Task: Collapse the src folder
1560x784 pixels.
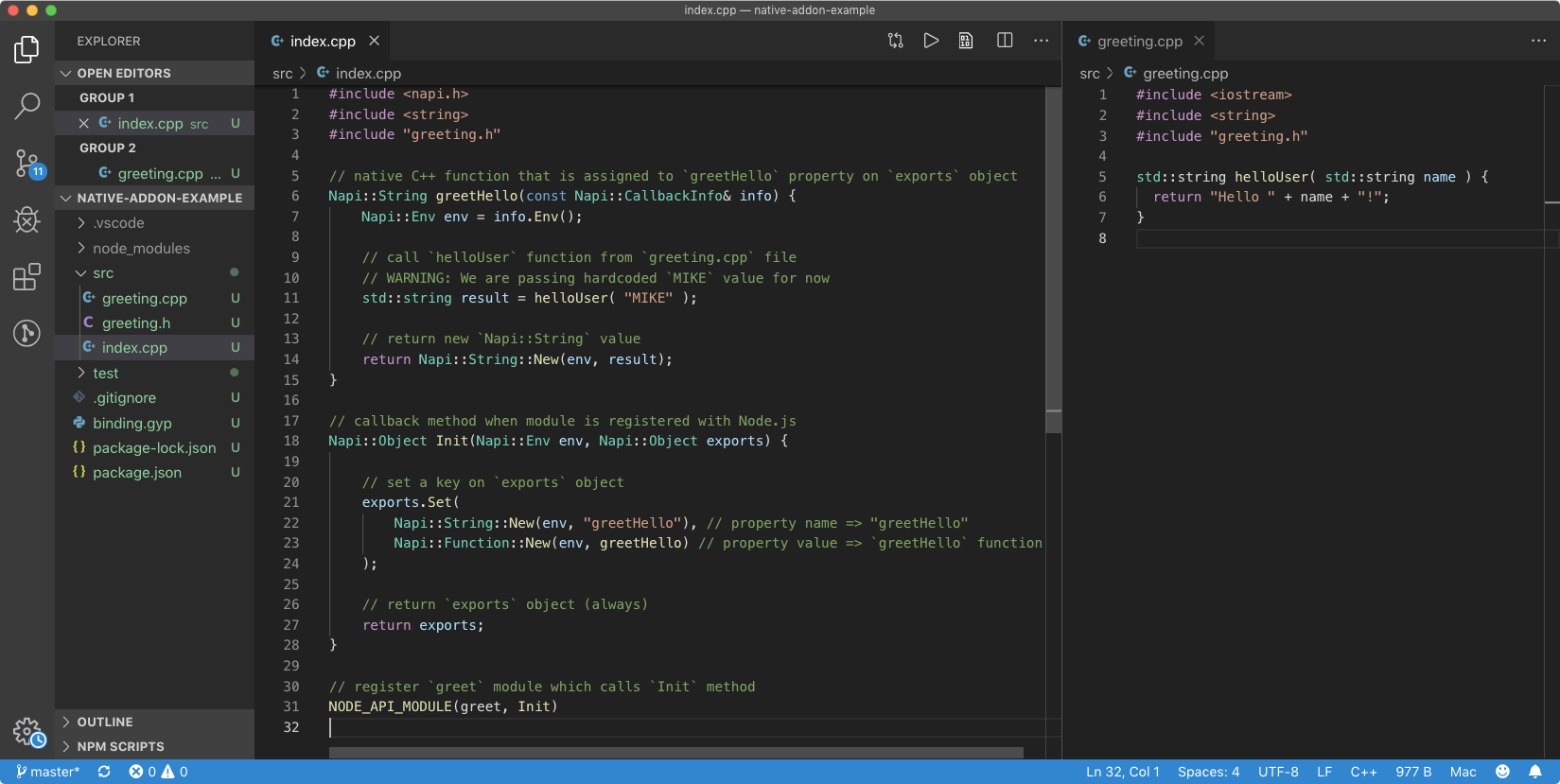Action: point(154,273)
